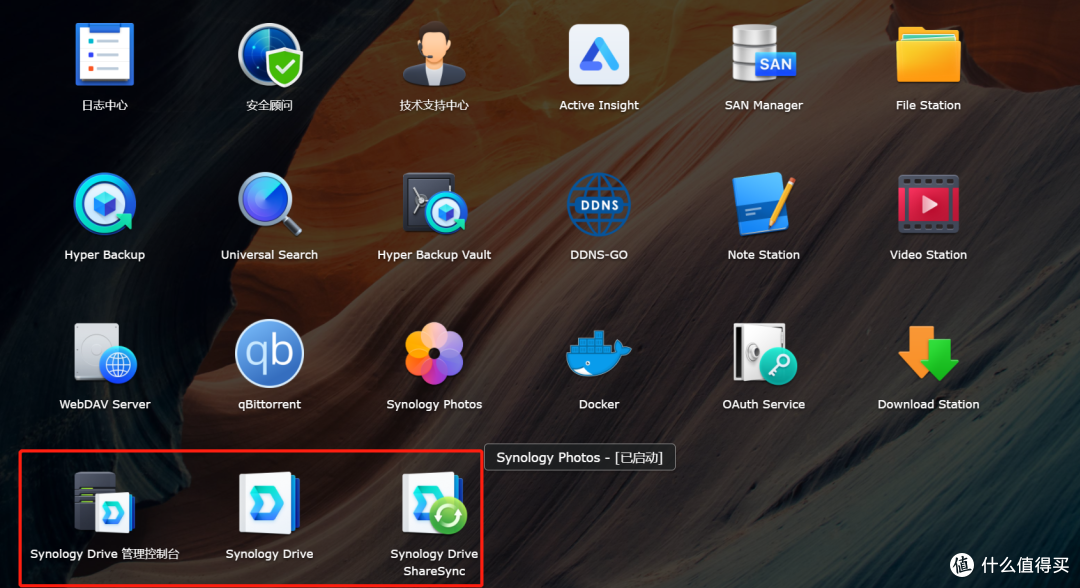This screenshot has width=1080, height=588.
Task: Open Note Station
Action: [763, 204]
